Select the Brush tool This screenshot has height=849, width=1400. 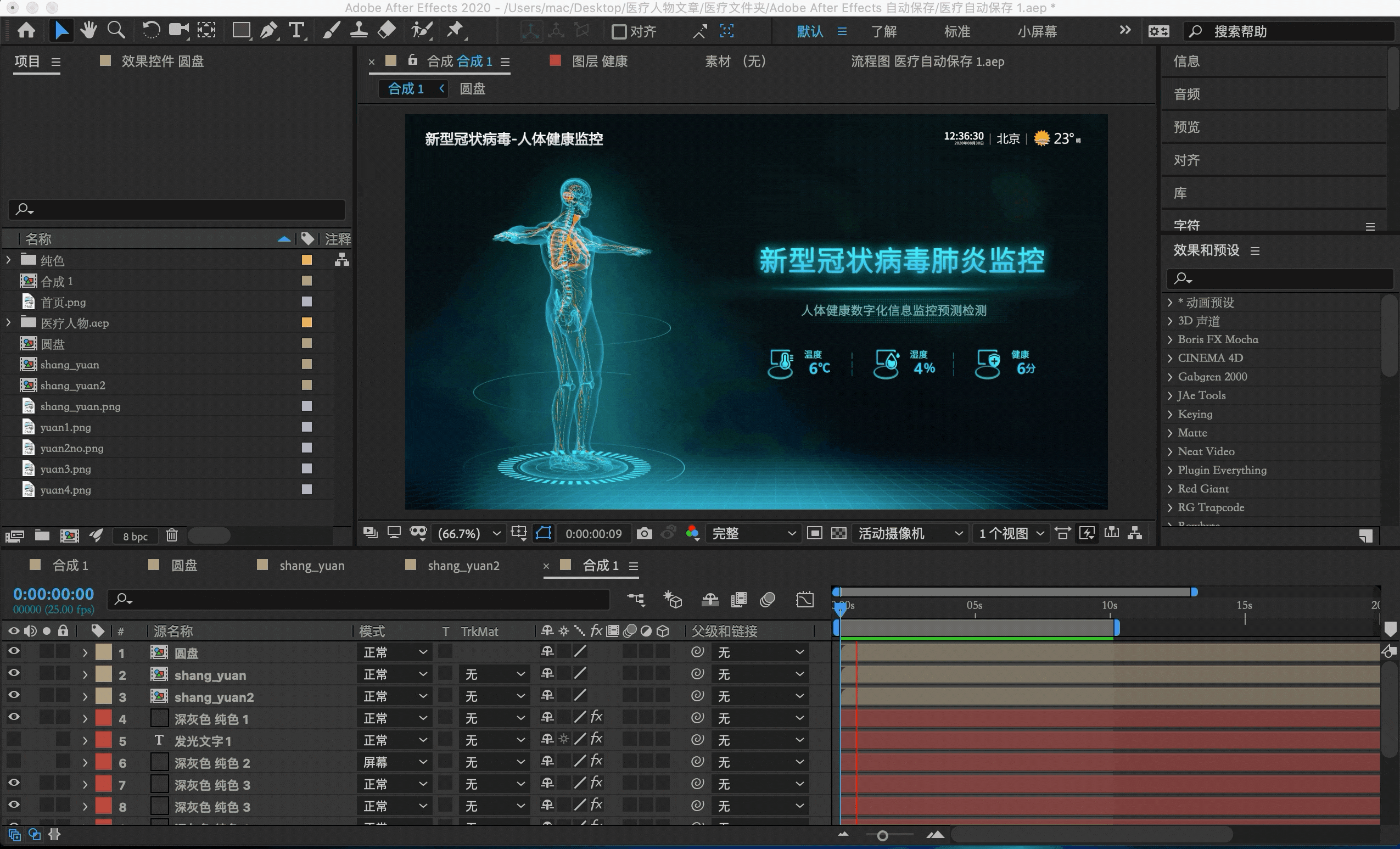point(332,30)
